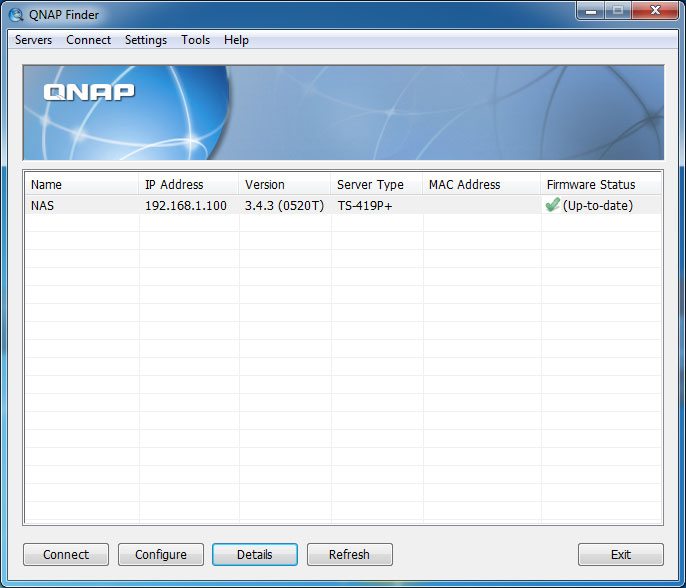
Task: Click the Connect button at bottom
Action: coord(66,554)
